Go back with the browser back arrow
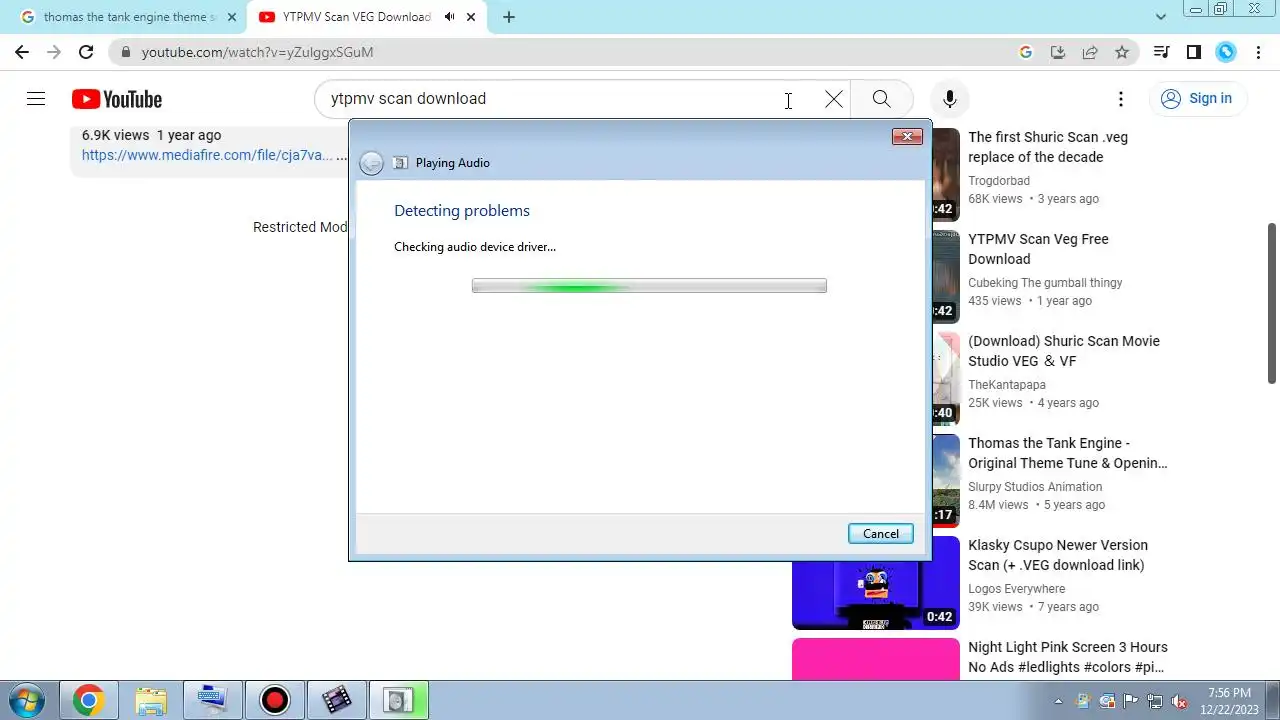Image resolution: width=1280 pixels, height=720 pixels. pyautogui.click(x=22, y=52)
